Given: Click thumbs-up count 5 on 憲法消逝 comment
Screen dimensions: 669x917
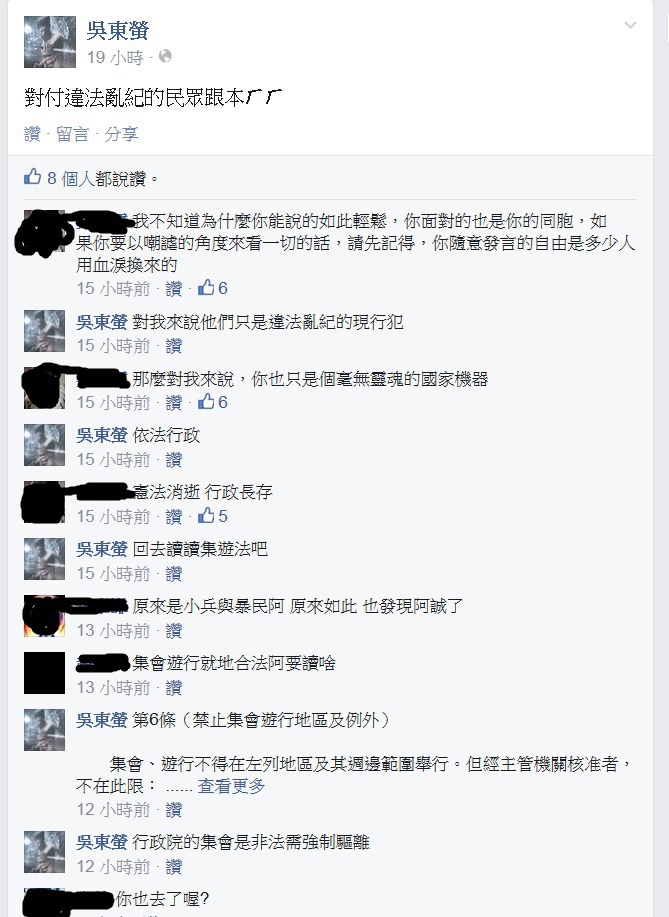Looking at the screenshot, I should pos(213,516).
